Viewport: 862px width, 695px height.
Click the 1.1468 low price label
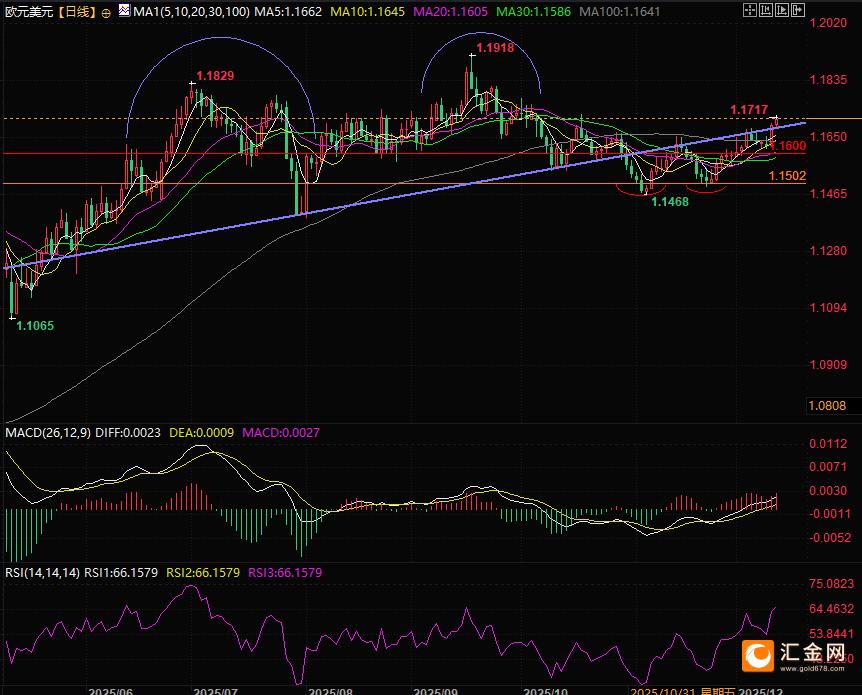[669, 201]
